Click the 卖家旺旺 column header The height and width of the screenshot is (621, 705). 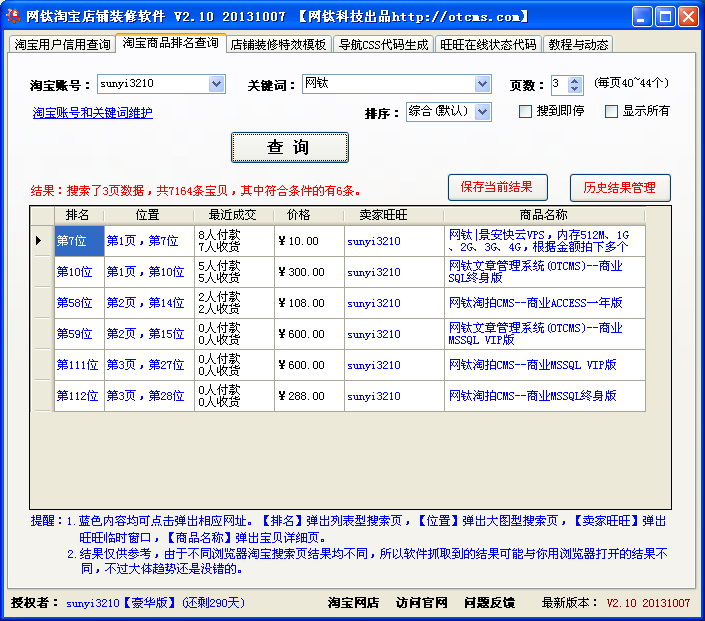(394, 215)
